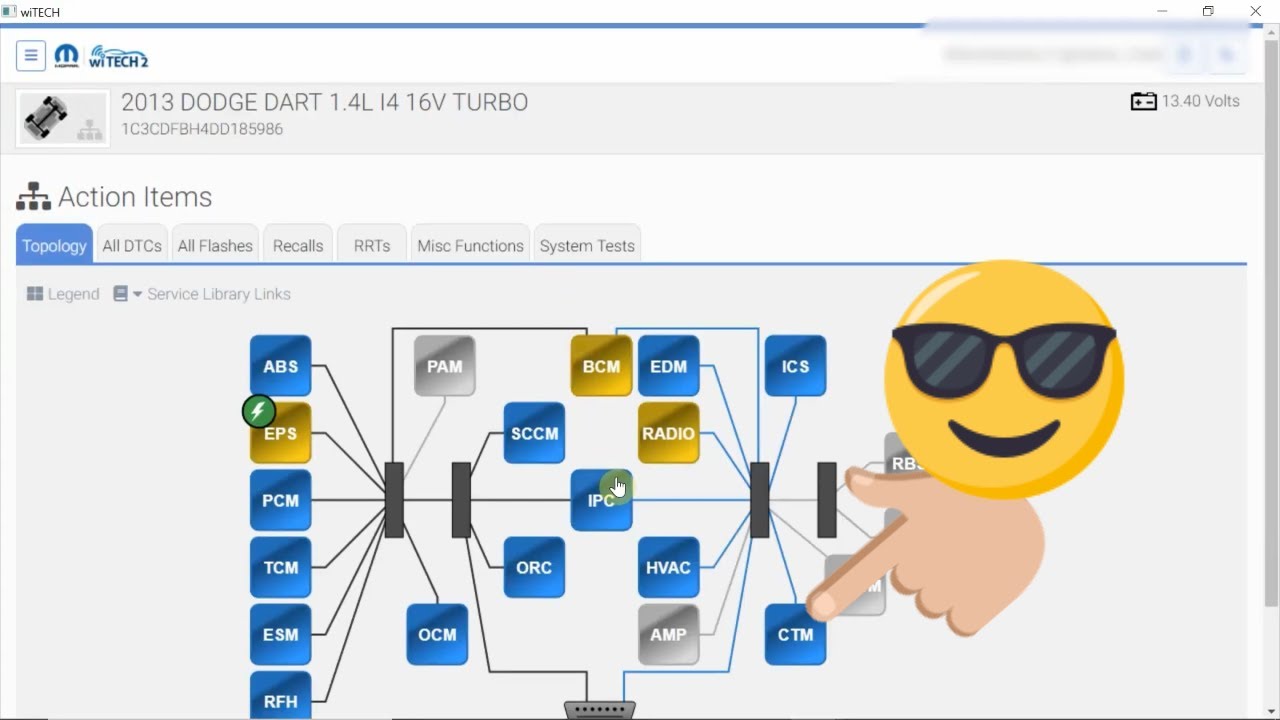The width and height of the screenshot is (1280, 720).
Task: Select the grey PAM module node
Action: click(x=444, y=366)
